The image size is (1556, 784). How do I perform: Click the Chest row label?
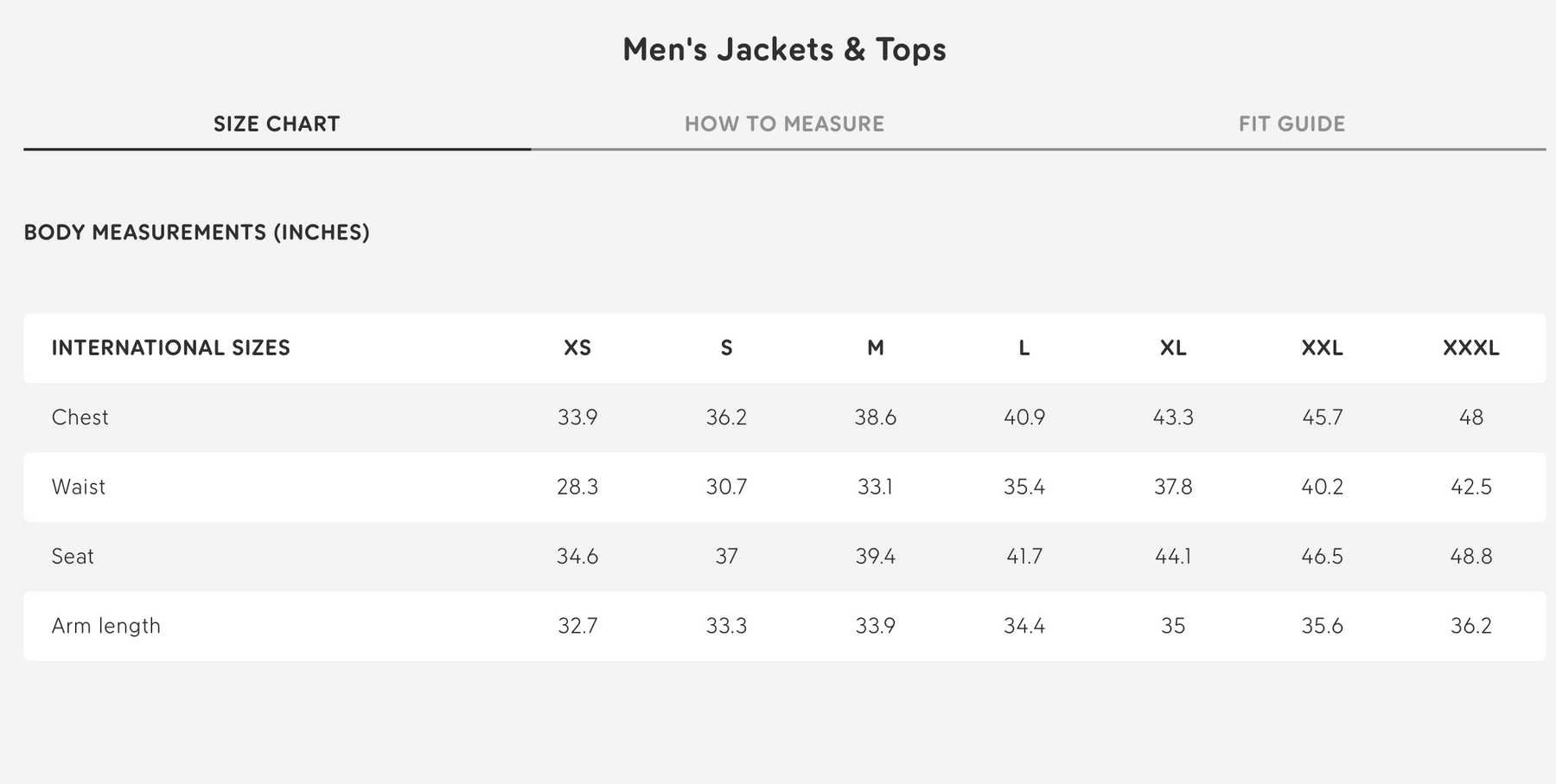pos(80,417)
